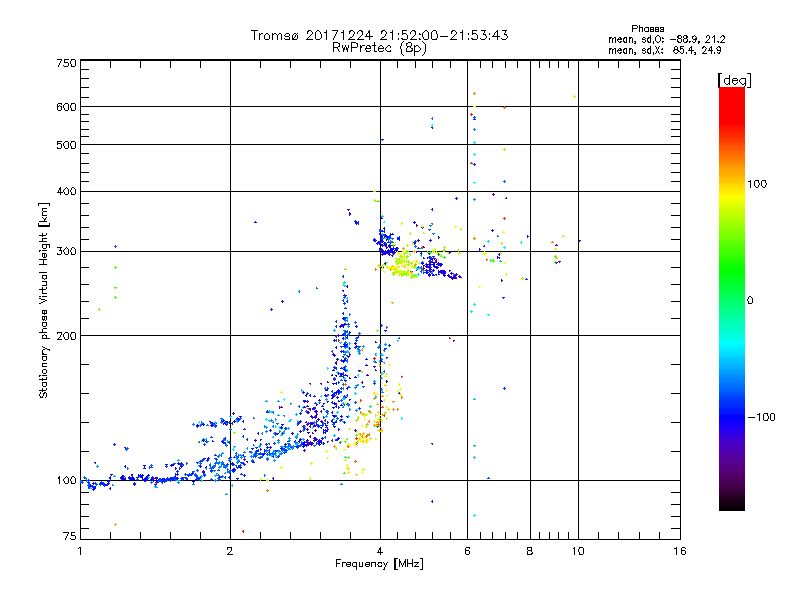Click the x-axis tick label '1'
Screen dimensions: 800x600
point(80,551)
